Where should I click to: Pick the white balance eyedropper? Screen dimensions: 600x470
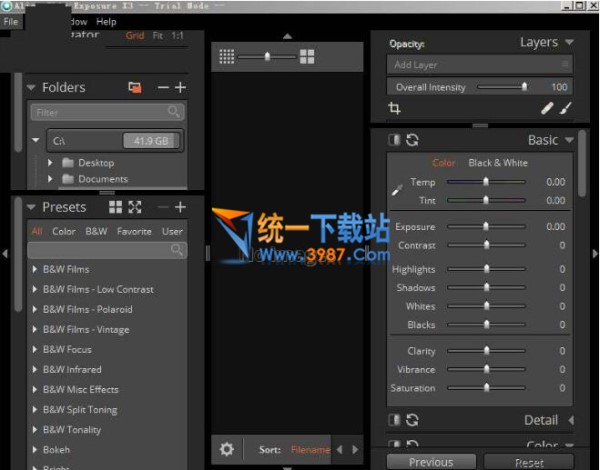click(x=397, y=190)
